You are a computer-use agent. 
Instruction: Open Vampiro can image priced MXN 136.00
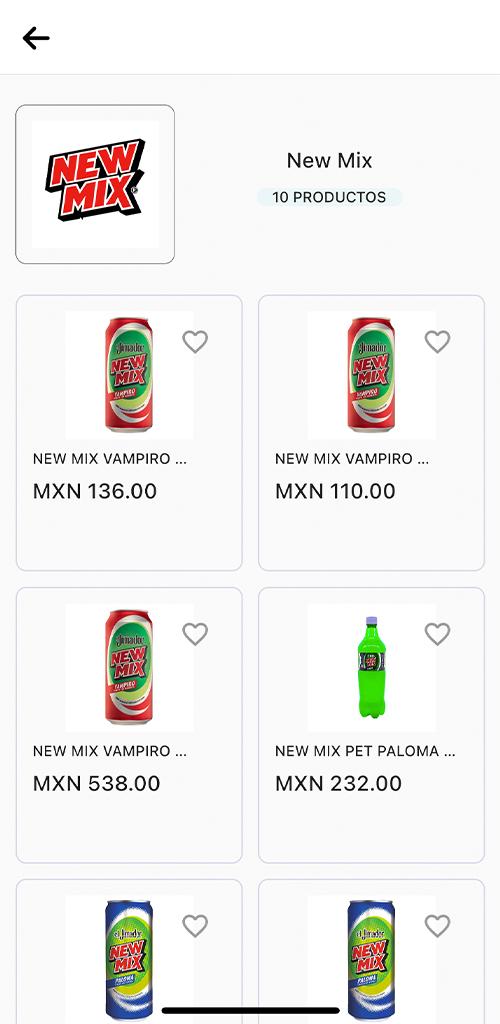[129, 375]
